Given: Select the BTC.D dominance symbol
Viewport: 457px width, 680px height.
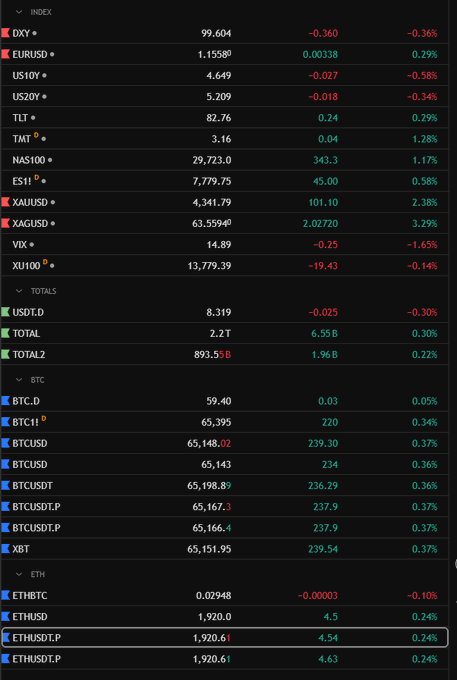Looking at the screenshot, I should [x=26, y=401].
